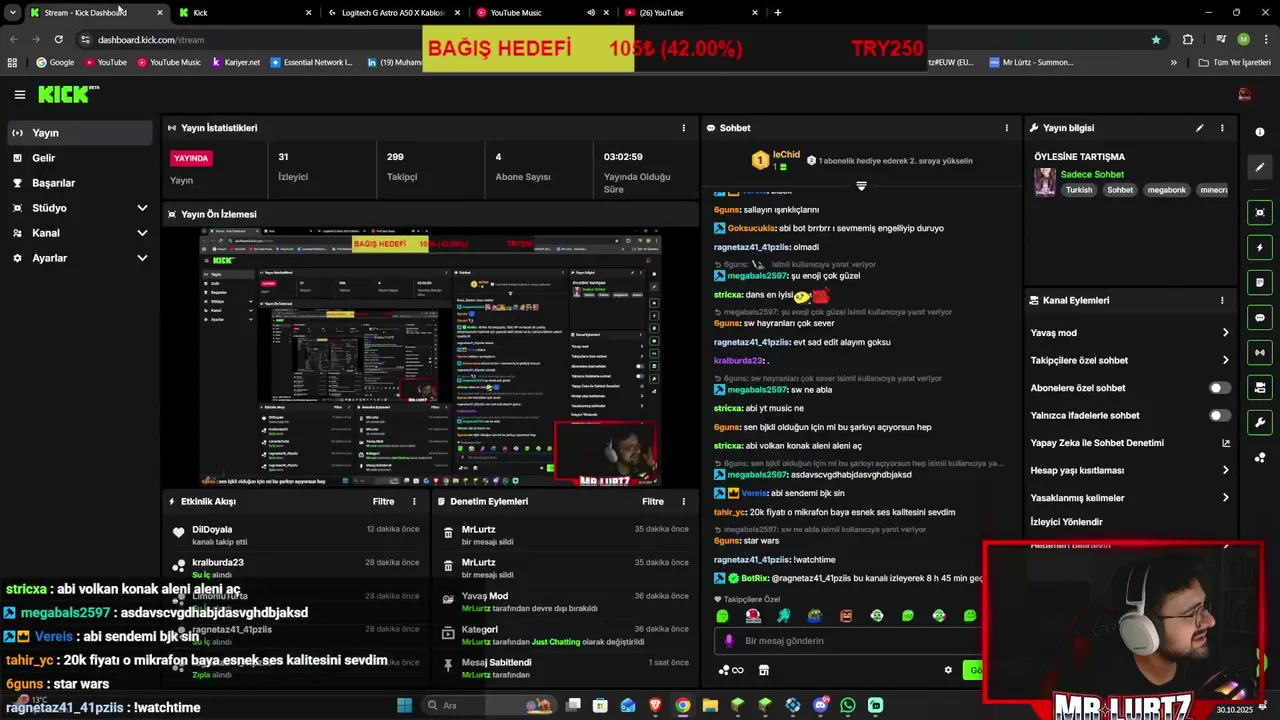Expand Takipçilere özel sohbet option
The height and width of the screenshot is (720, 1280).
tap(1130, 360)
